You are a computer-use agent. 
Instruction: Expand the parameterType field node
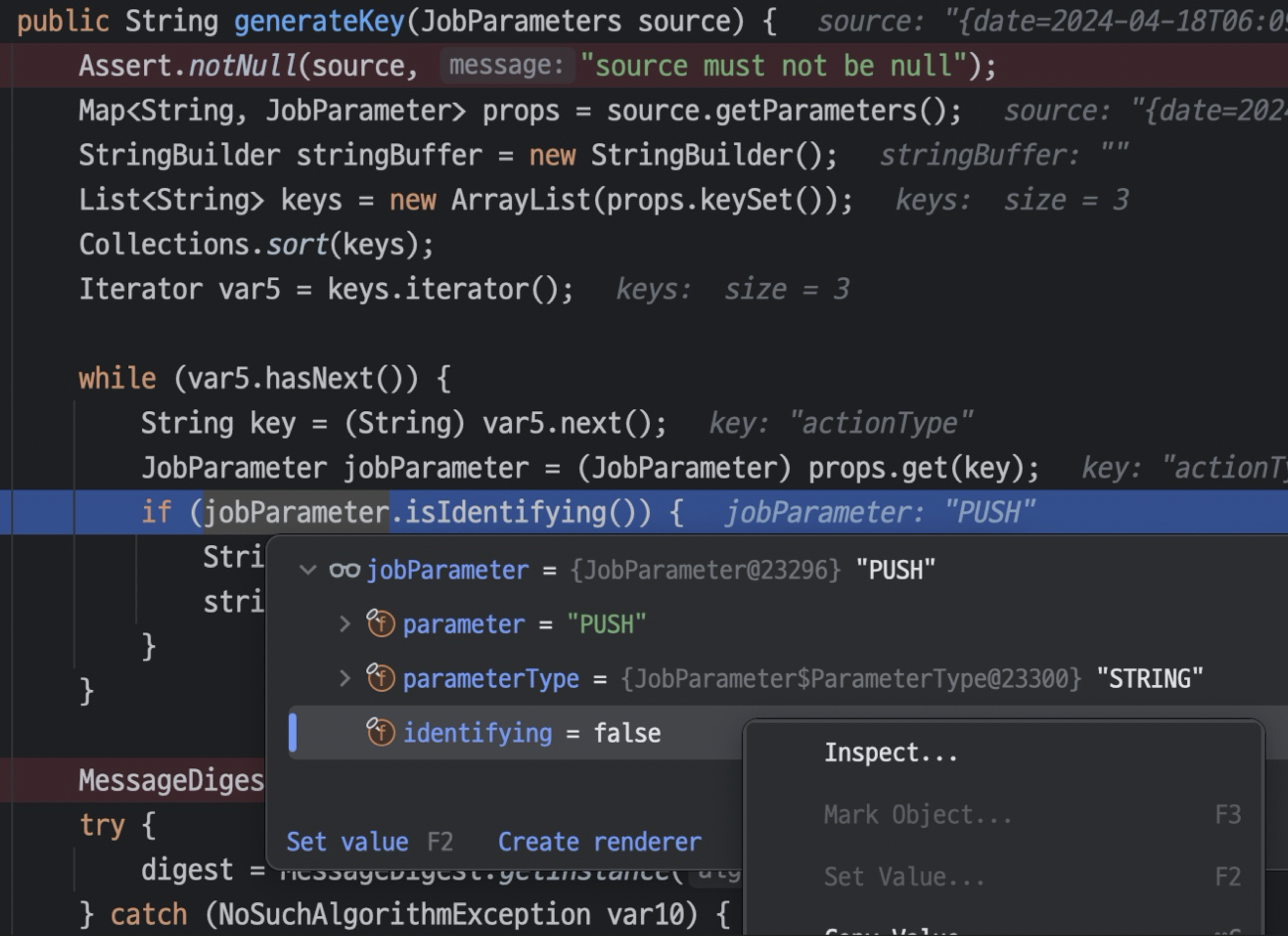coord(344,678)
